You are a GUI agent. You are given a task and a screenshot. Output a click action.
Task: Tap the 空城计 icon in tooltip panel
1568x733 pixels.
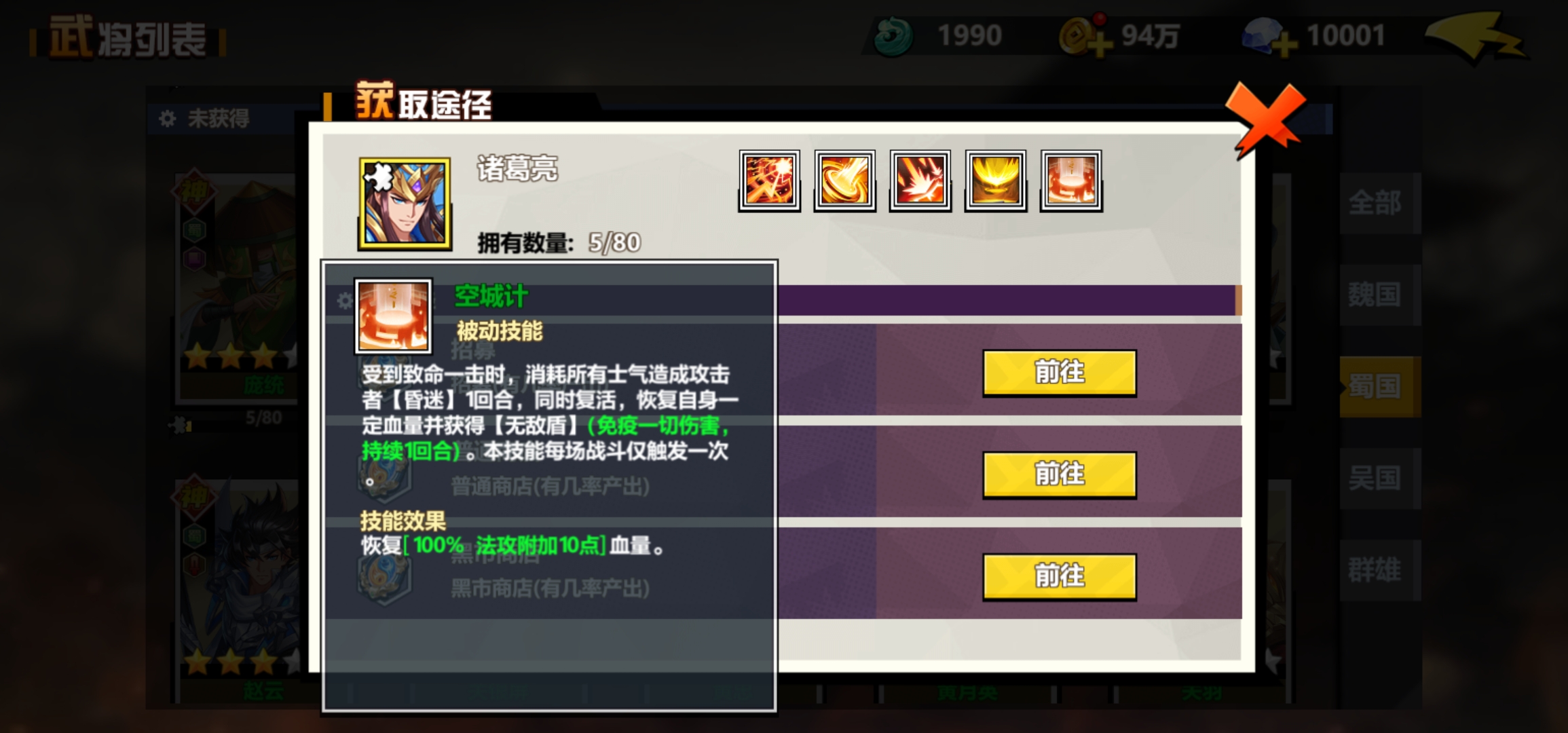393,316
